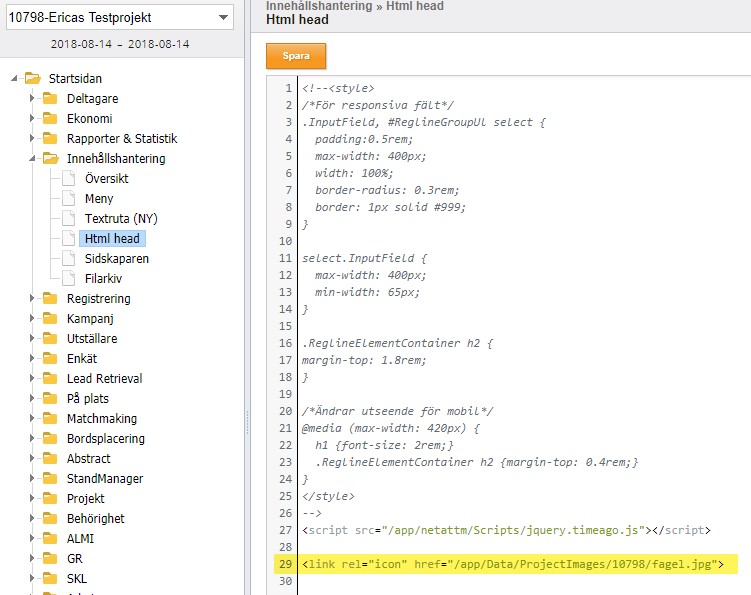Expand the Utställare folder arrow
This screenshot has height=595, width=751.
pyautogui.click(x=32, y=338)
